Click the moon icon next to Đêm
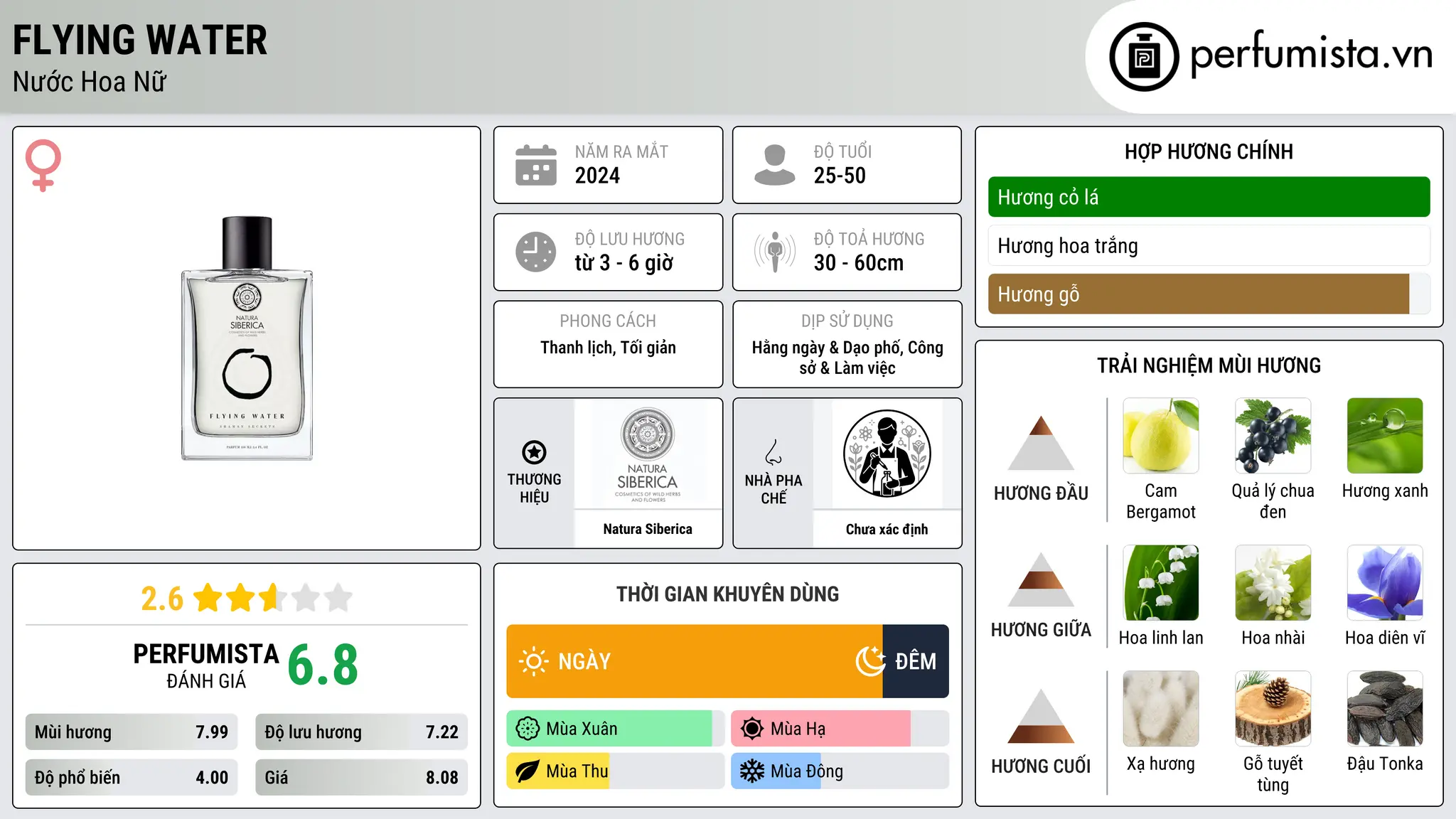 tap(870, 661)
